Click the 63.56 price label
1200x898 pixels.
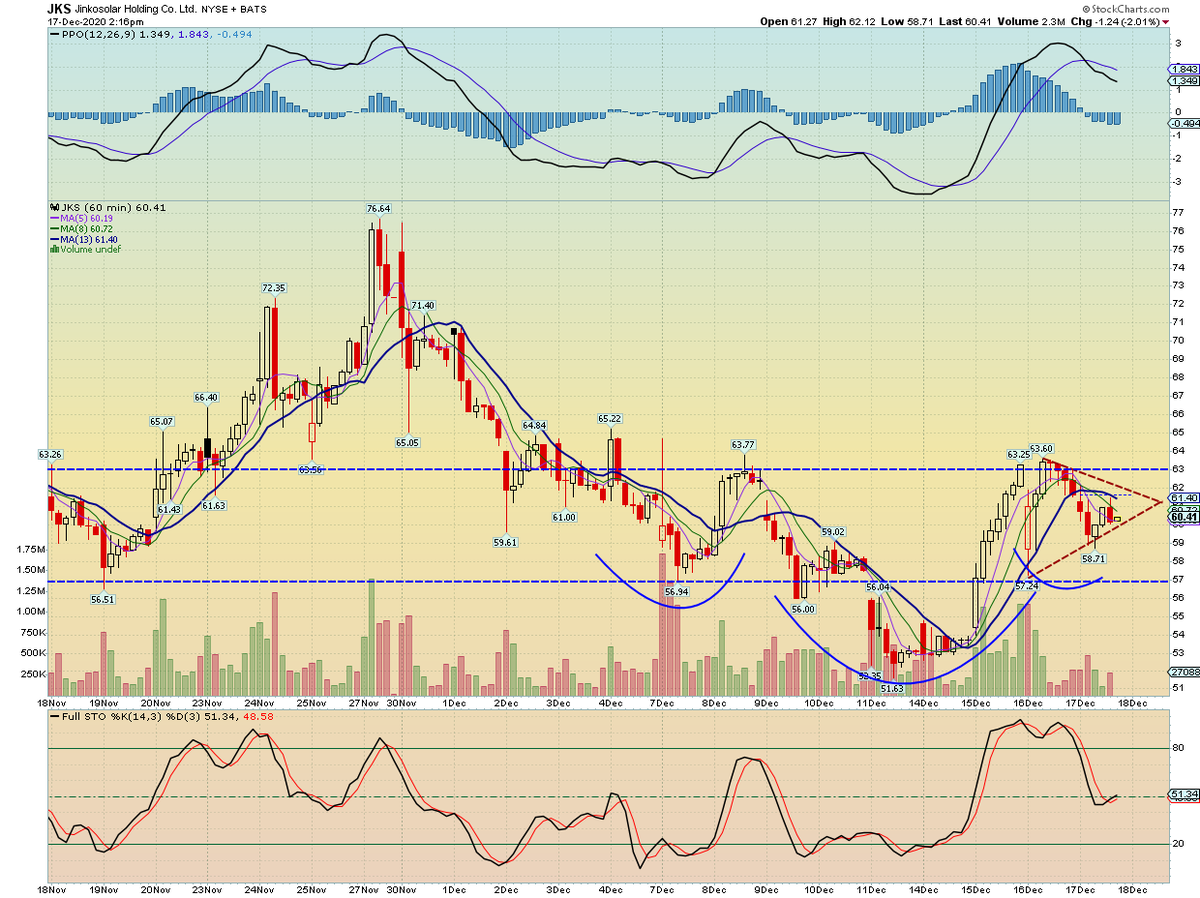311,469
